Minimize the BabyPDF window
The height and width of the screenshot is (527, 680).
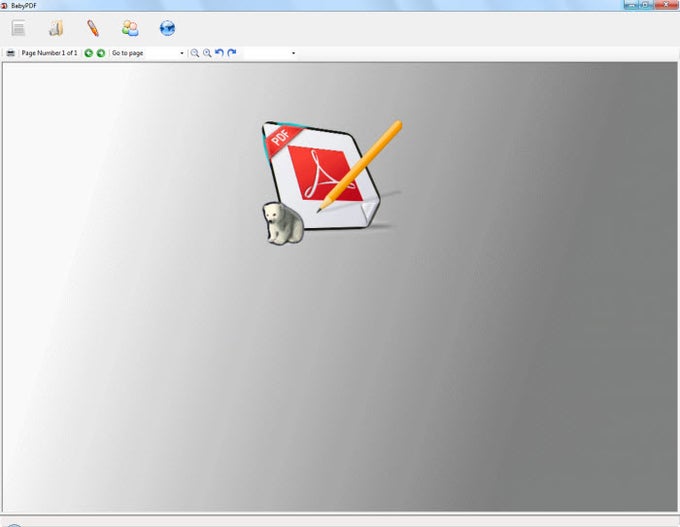tap(631, 4)
